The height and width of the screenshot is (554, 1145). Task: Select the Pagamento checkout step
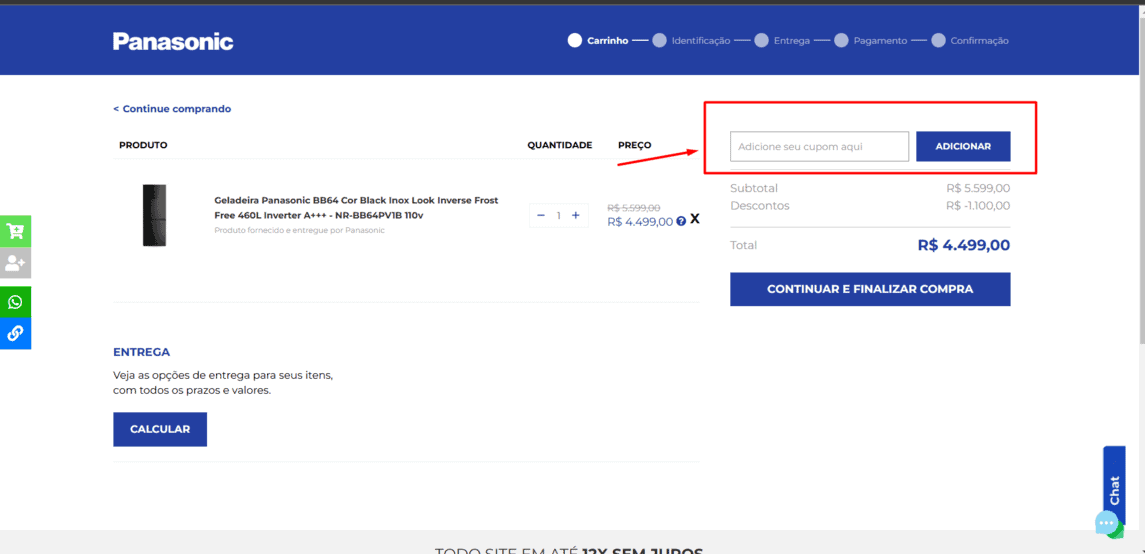[x=870, y=41]
